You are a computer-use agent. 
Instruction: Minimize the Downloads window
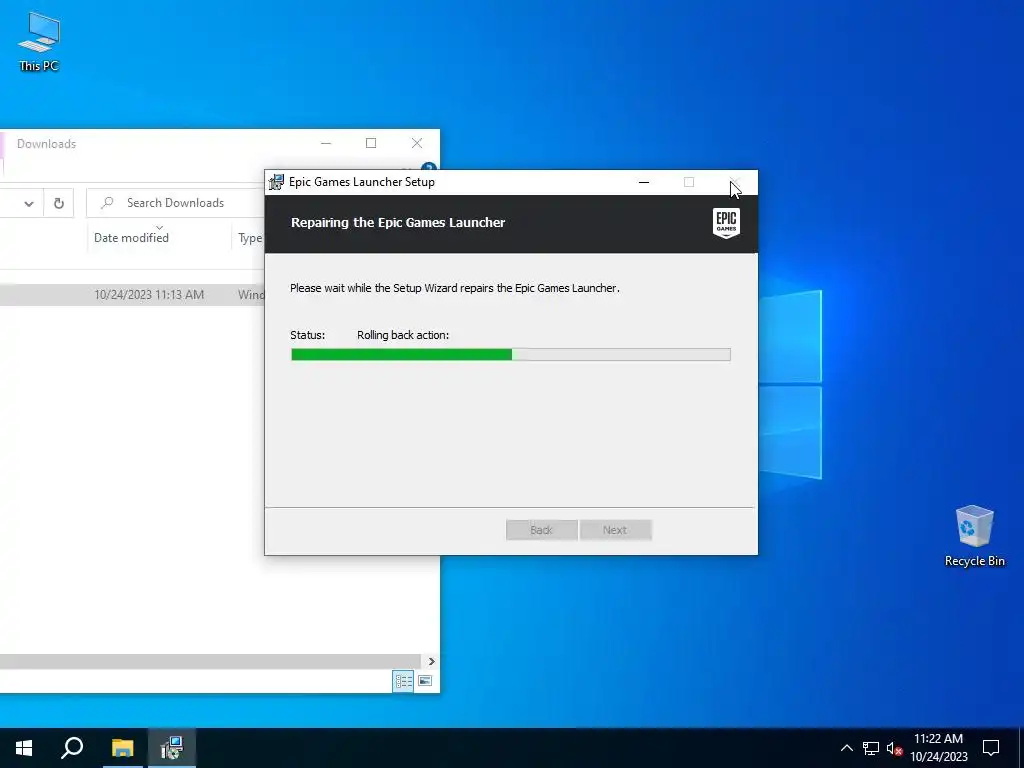click(326, 143)
